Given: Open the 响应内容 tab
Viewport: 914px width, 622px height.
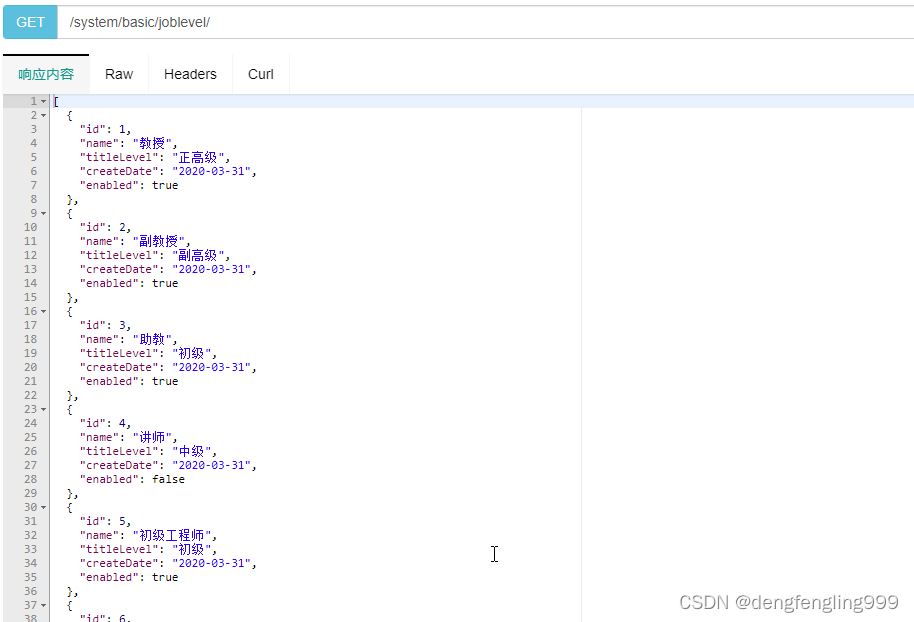Looking at the screenshot, I should 46,74.
